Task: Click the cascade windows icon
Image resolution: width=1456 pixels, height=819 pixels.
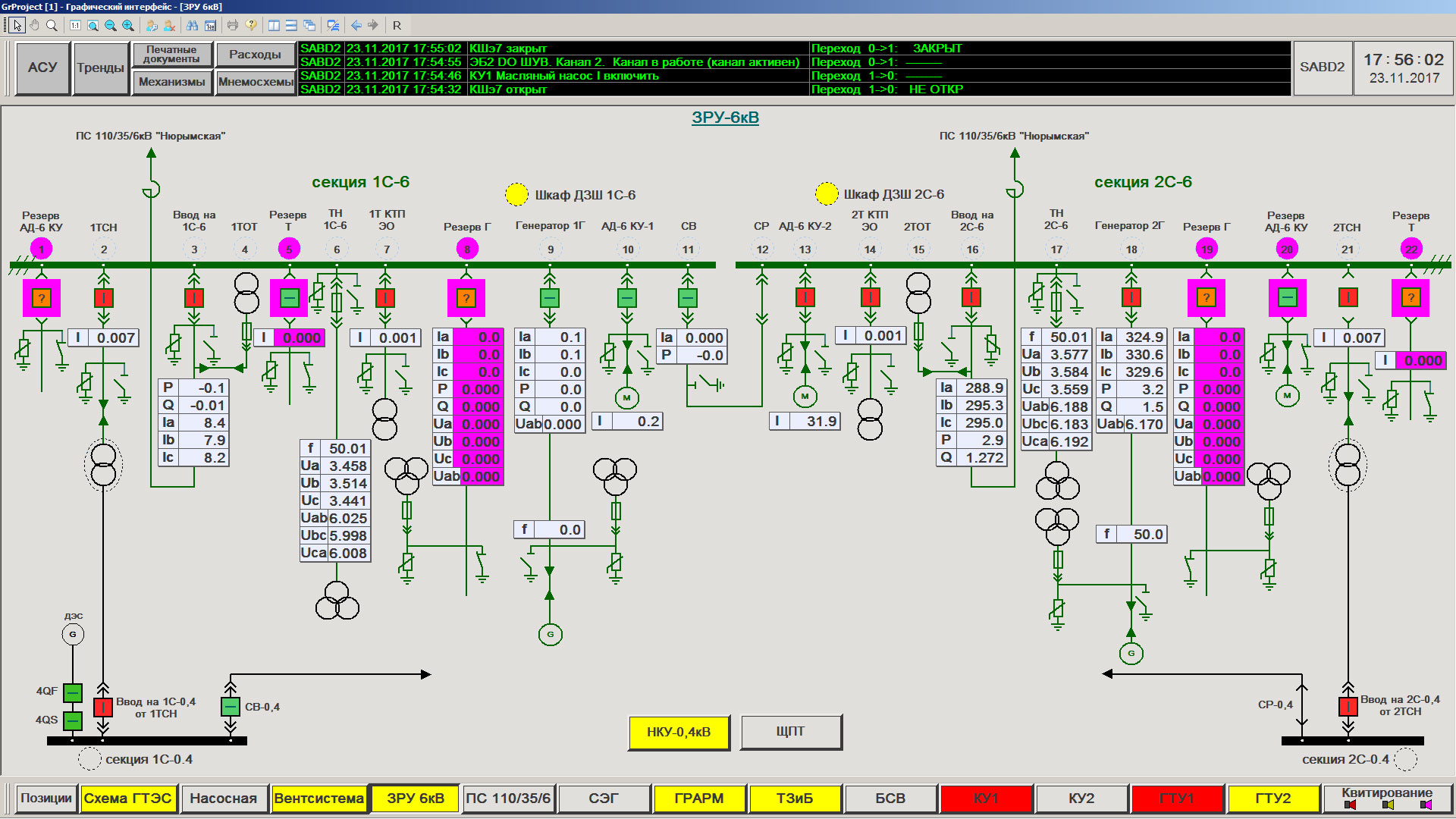Action: click(x=309, y=25)
